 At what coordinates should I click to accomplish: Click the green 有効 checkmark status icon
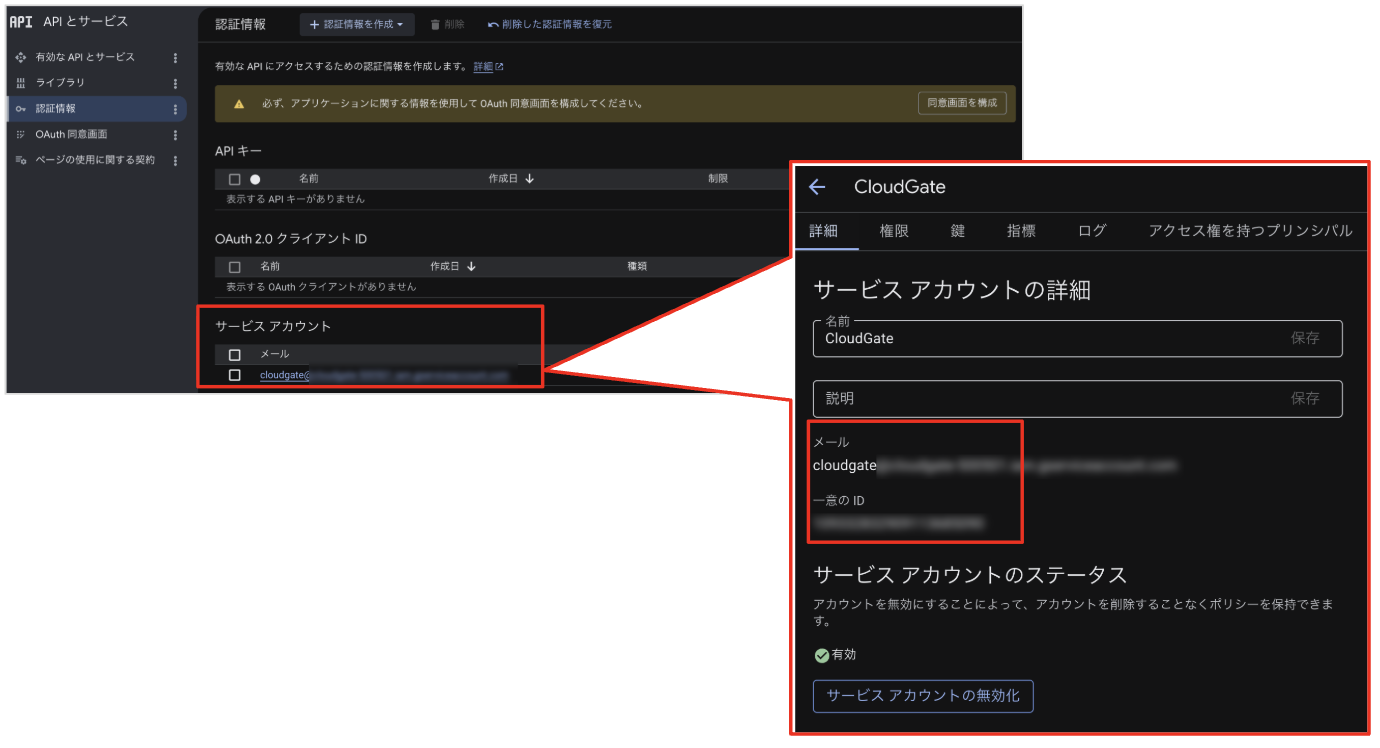(x=821, y=655)
